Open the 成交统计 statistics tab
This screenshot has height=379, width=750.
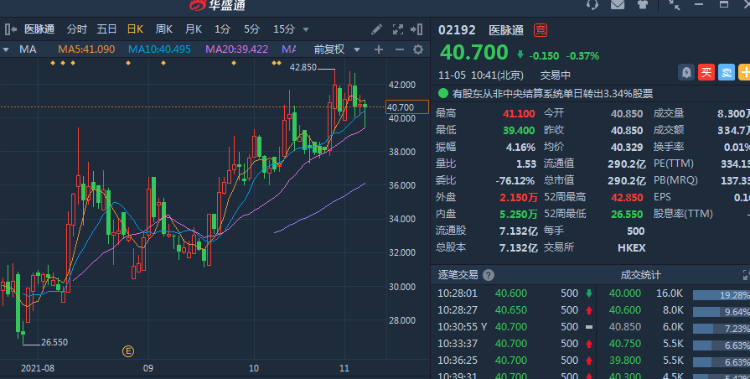pyautogui.click(x=640, y=275)
